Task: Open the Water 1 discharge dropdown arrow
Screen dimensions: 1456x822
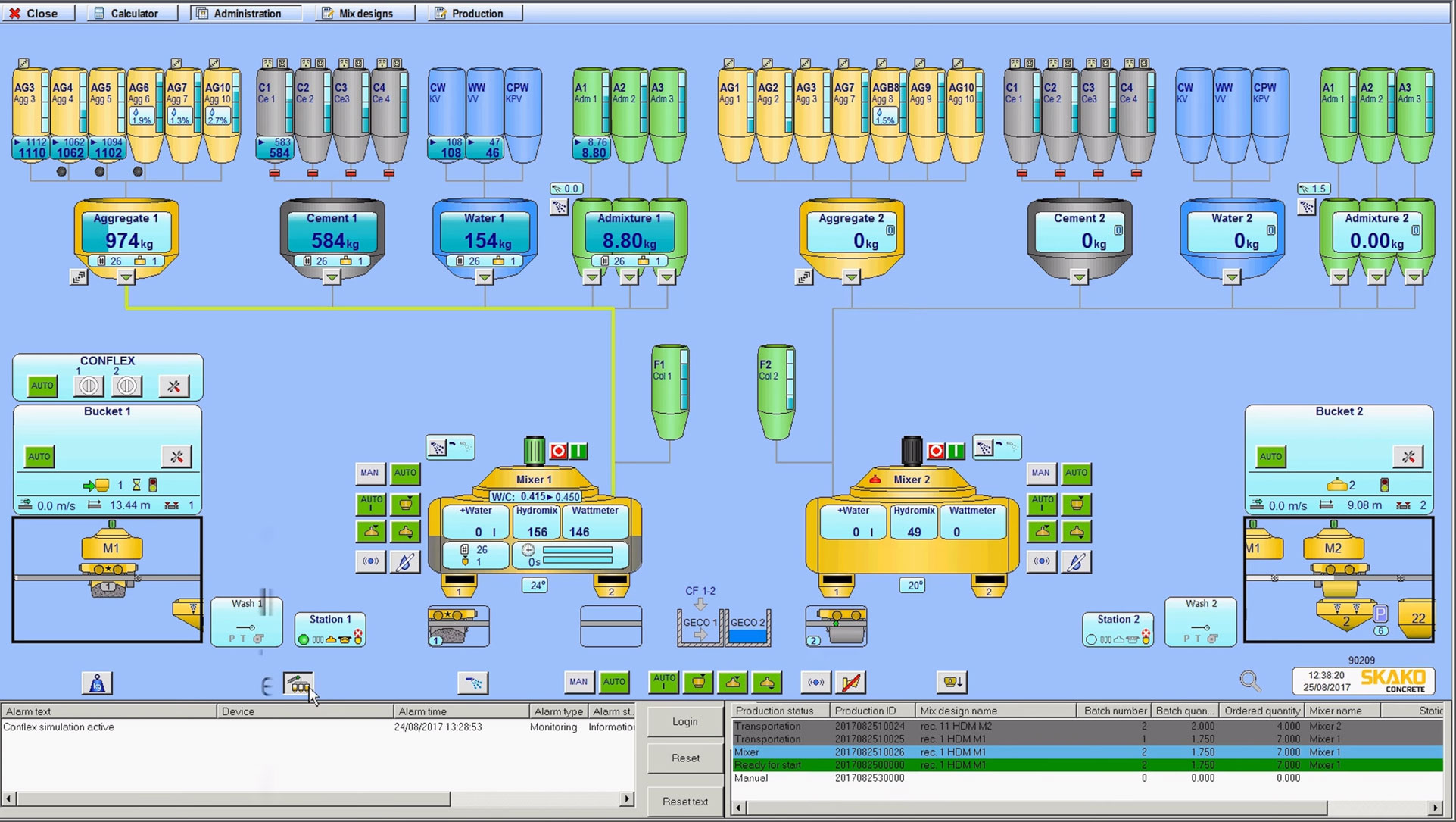Action: [x=484, y=277]
